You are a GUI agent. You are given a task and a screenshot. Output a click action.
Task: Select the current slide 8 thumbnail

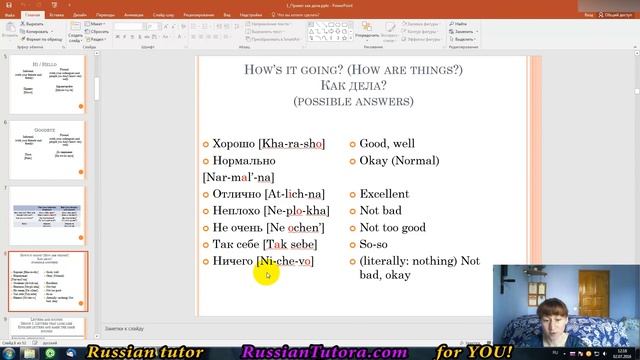[x=48, y=282]
